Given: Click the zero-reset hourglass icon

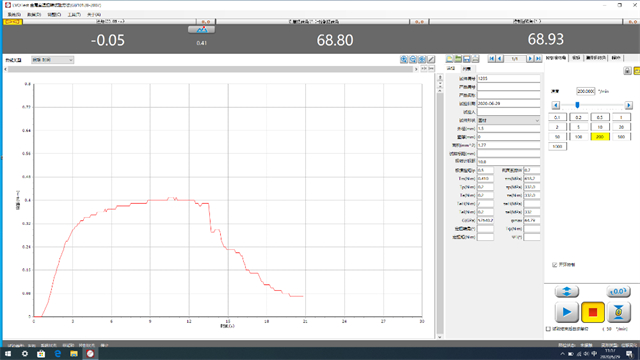Looking at the screenshot, I should [619, 312].
